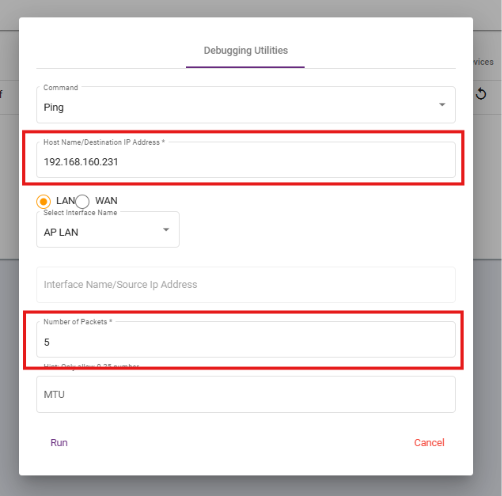
Task: Click the refresh icon behind the dialog
Action: pyautogui.click(x=481, y=94)
